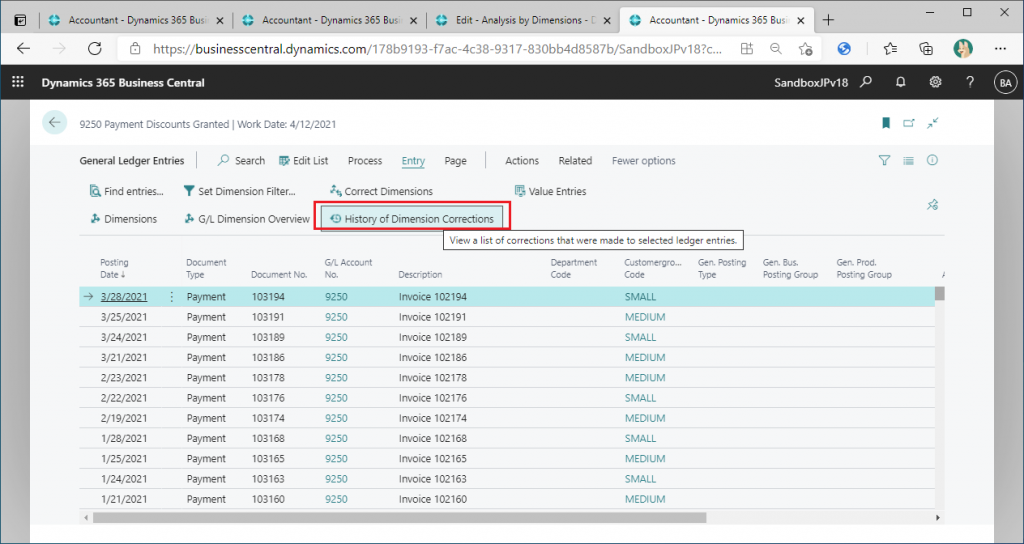Viewport: 1024px width, 544px height.
Task: Click Set Dimension Filter action
Action: [240, 191]
